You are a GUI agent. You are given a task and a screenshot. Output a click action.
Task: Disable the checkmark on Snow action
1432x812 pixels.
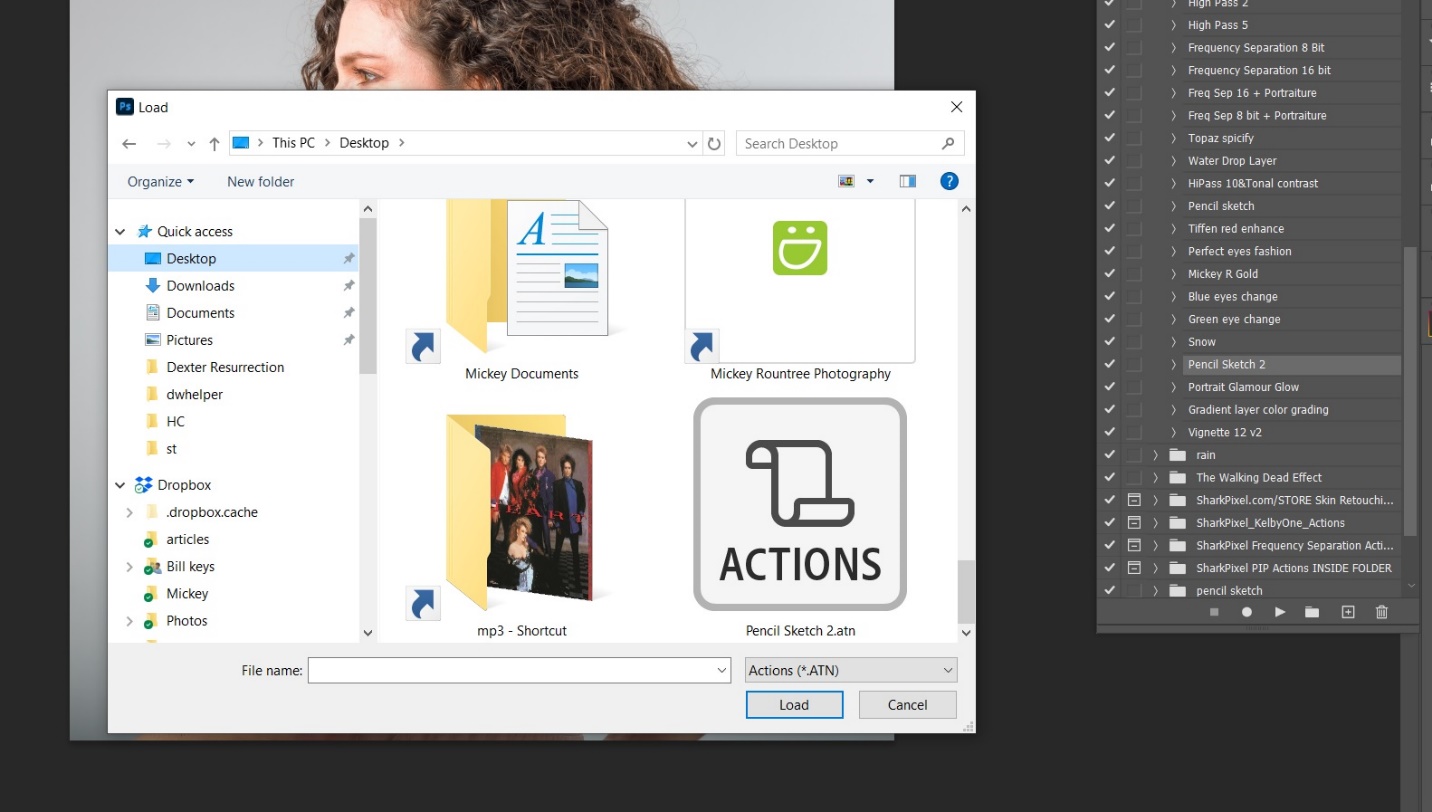1109,341
